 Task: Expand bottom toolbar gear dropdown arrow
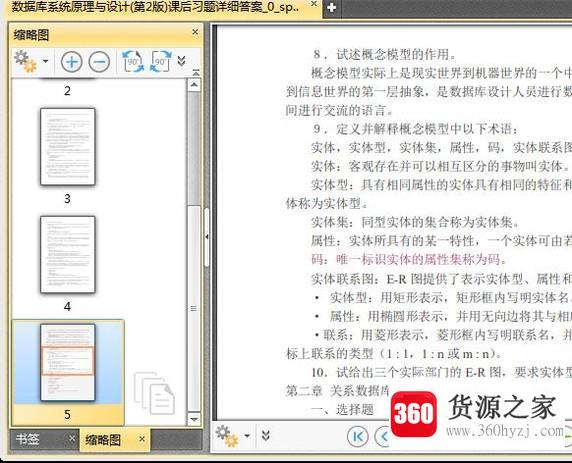[x=247, y=436]
